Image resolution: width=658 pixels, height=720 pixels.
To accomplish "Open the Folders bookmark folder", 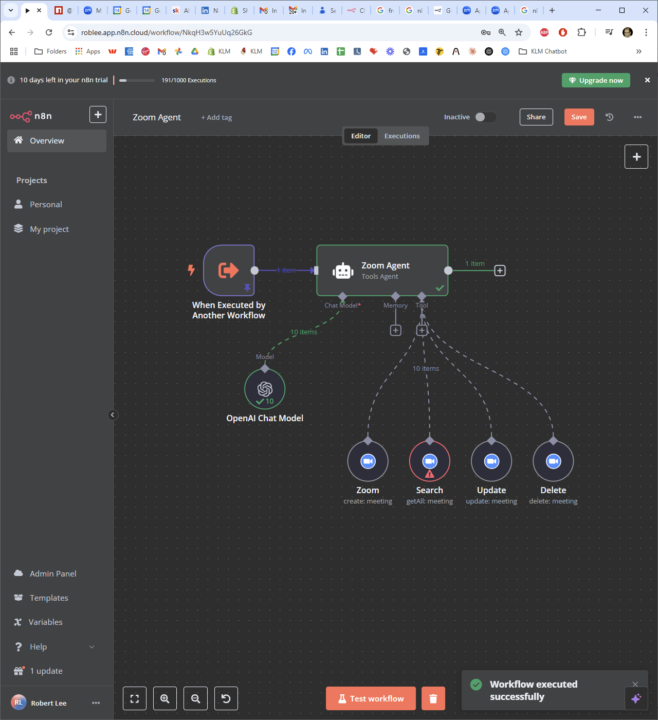I will [51, 51].
